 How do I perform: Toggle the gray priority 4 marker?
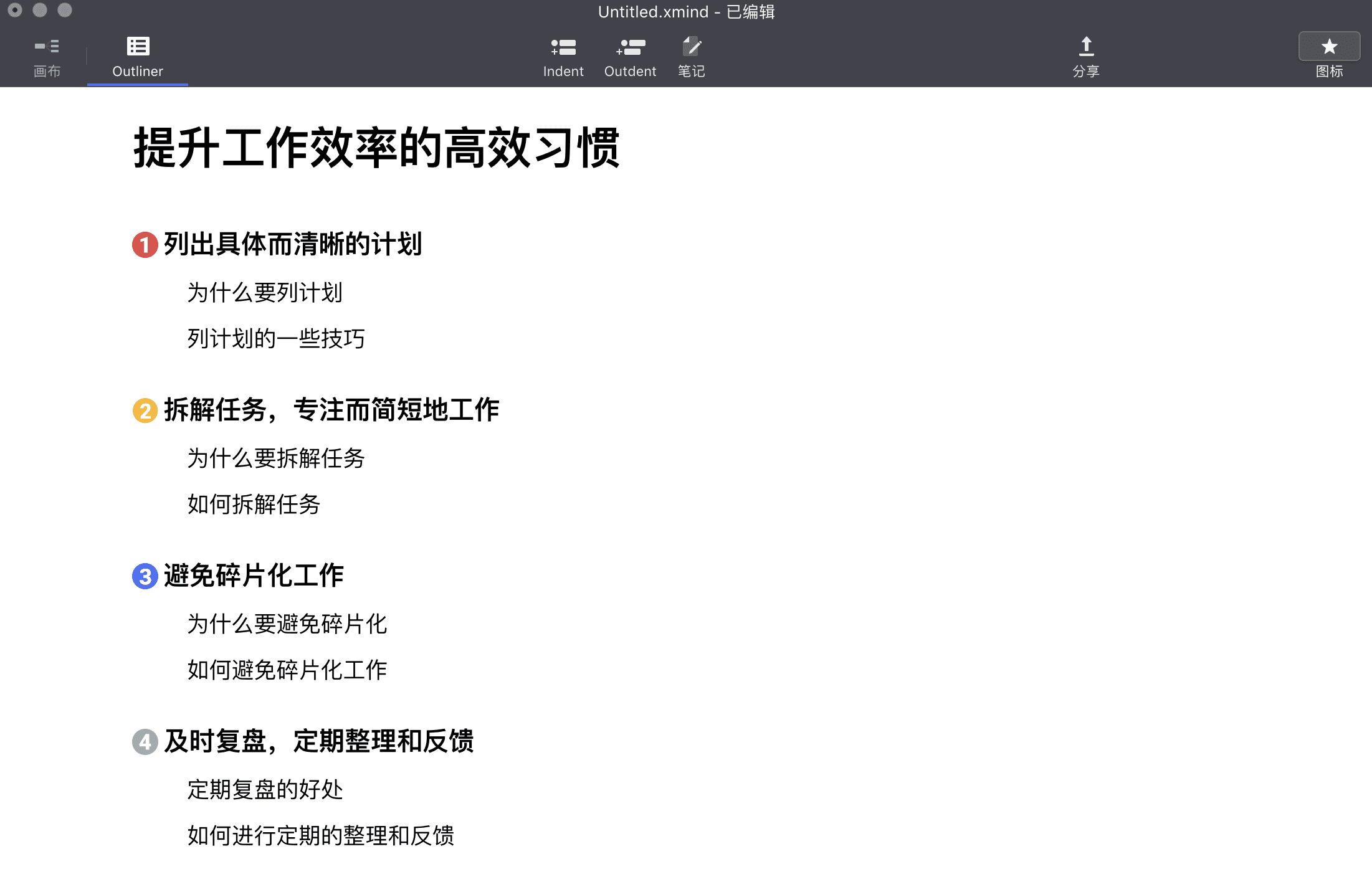click(145, 741)
